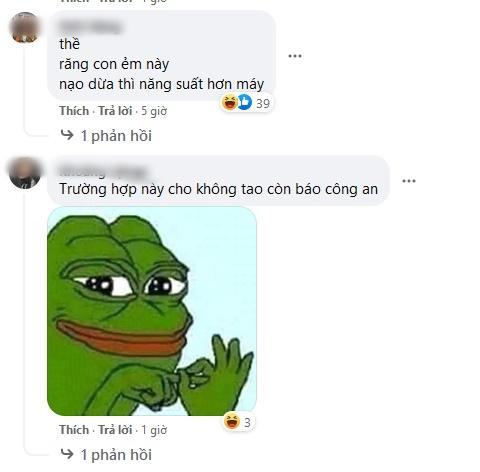480x472 pixels.
Task: Click Trả lời under the Pepe comment
Action: point(115,430)
